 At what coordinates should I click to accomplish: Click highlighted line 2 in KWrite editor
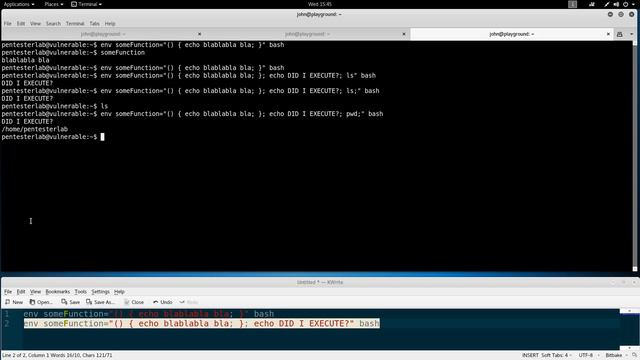[202, 324]
